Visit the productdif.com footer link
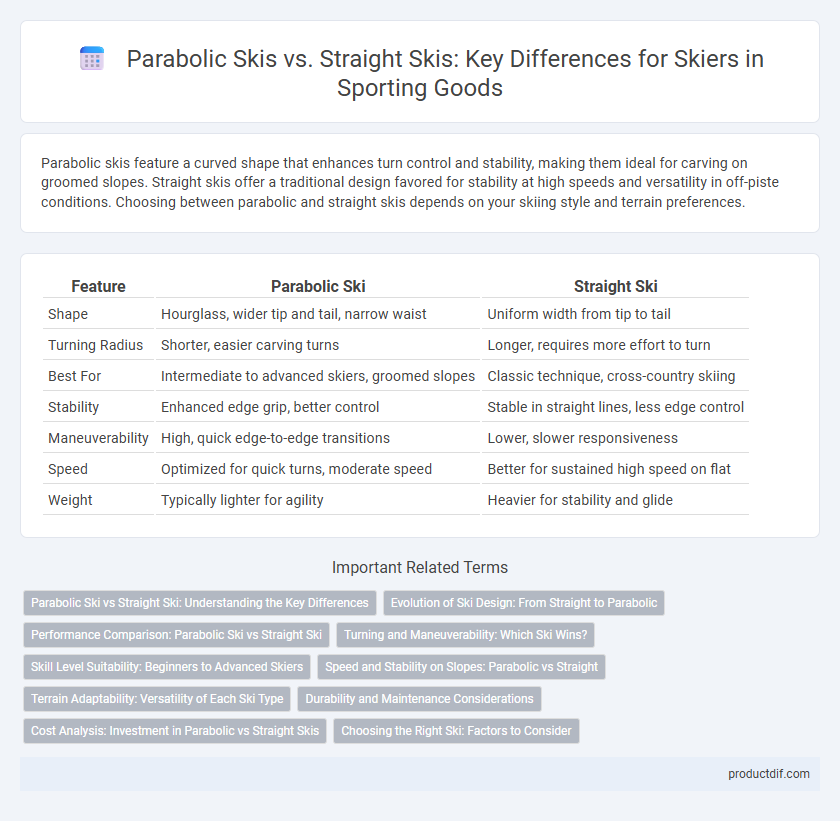This screenshot has width=840, height=821. 769,773
